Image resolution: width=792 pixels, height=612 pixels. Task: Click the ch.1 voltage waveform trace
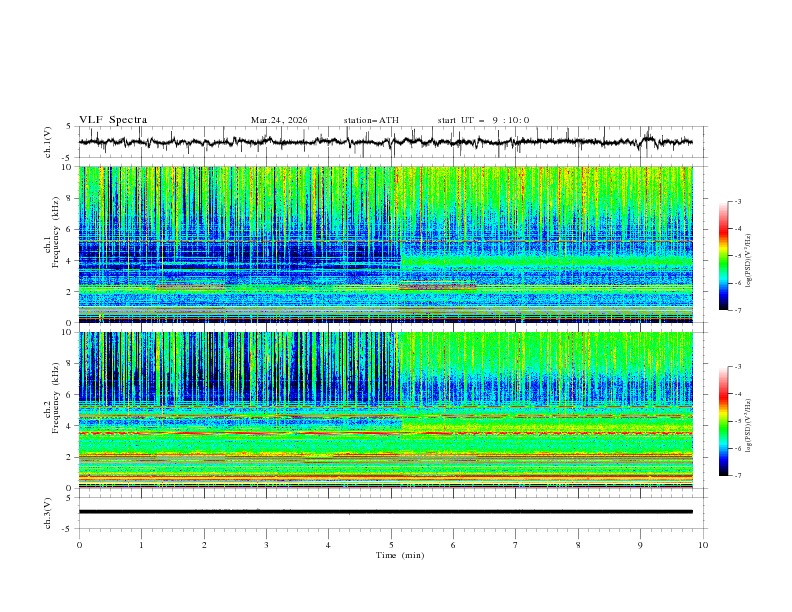pyautogui.click(x=385, y=142)
